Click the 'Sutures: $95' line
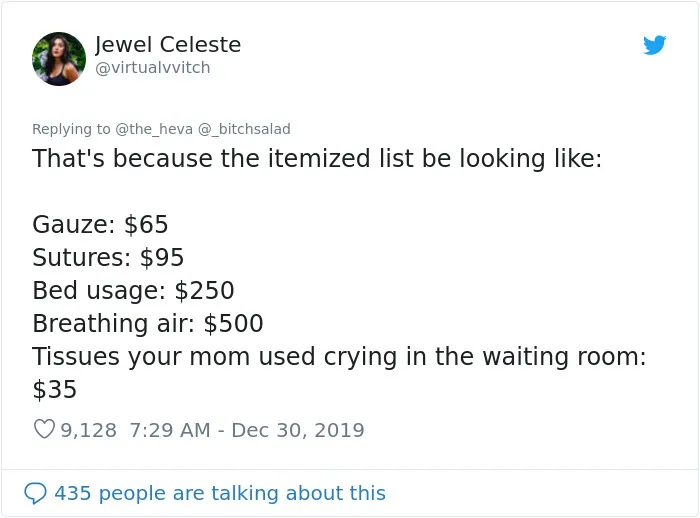 (108, 257)
